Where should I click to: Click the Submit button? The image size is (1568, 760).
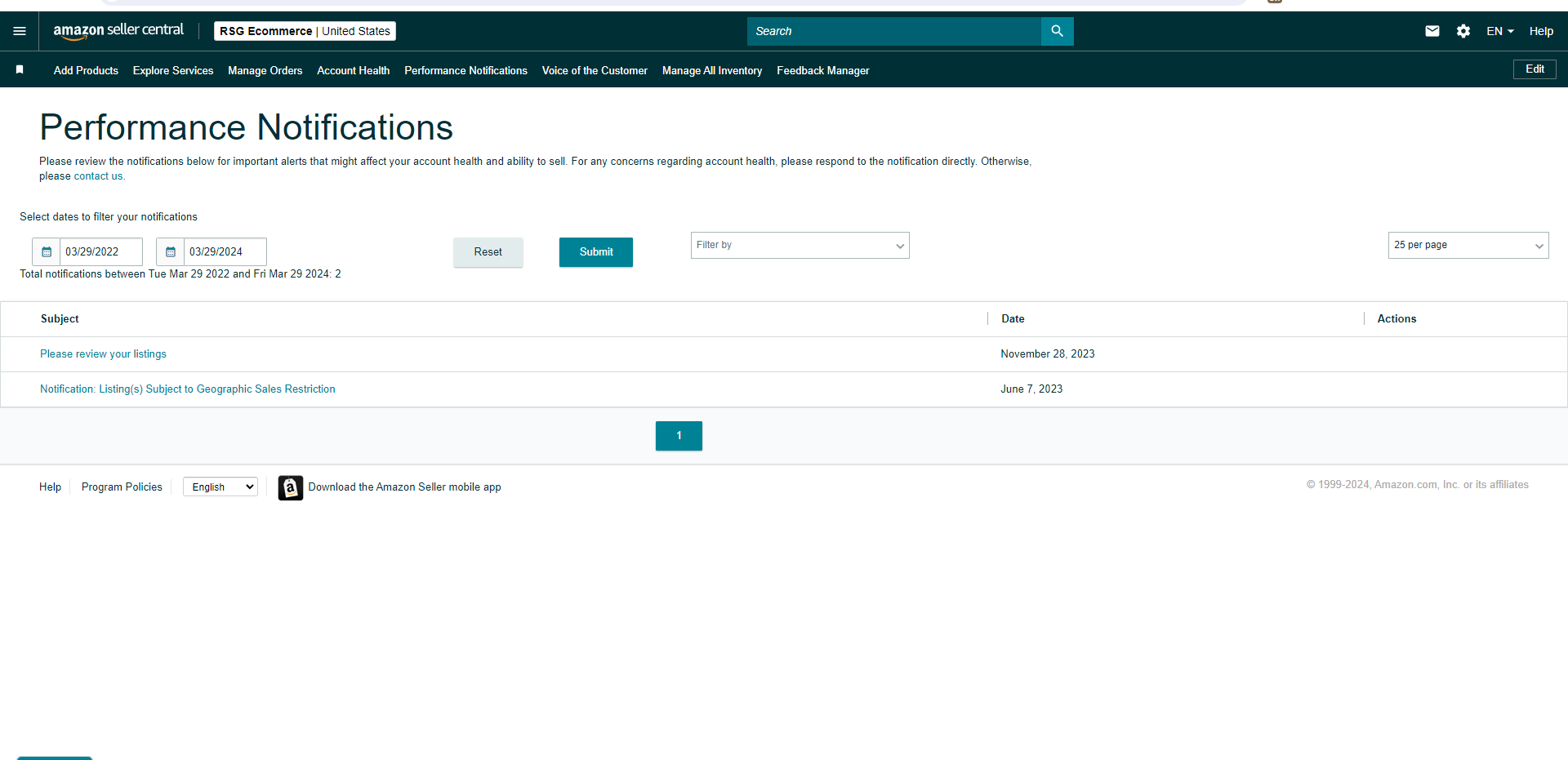click(596, 252)
